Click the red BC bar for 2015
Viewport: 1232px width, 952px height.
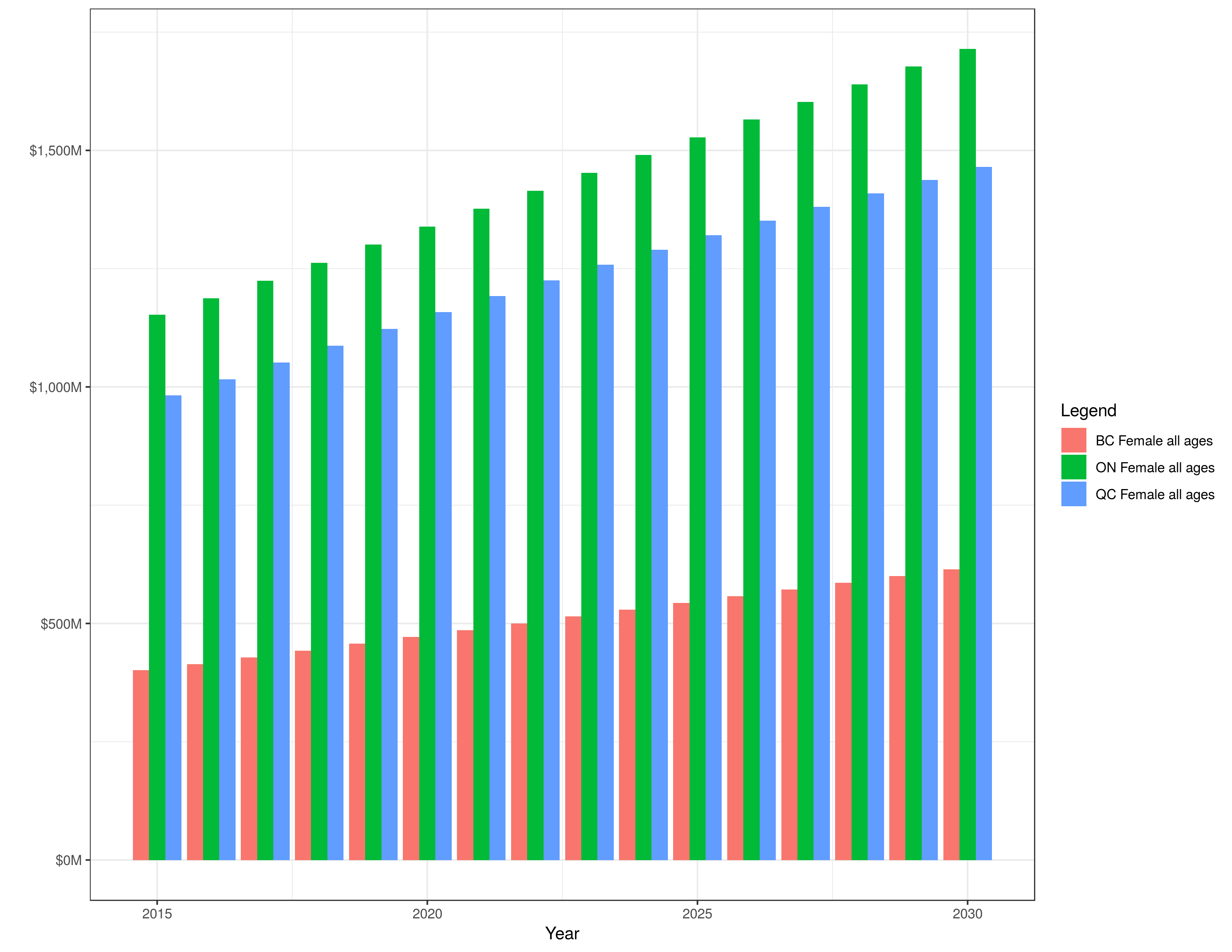click(140, 765)
